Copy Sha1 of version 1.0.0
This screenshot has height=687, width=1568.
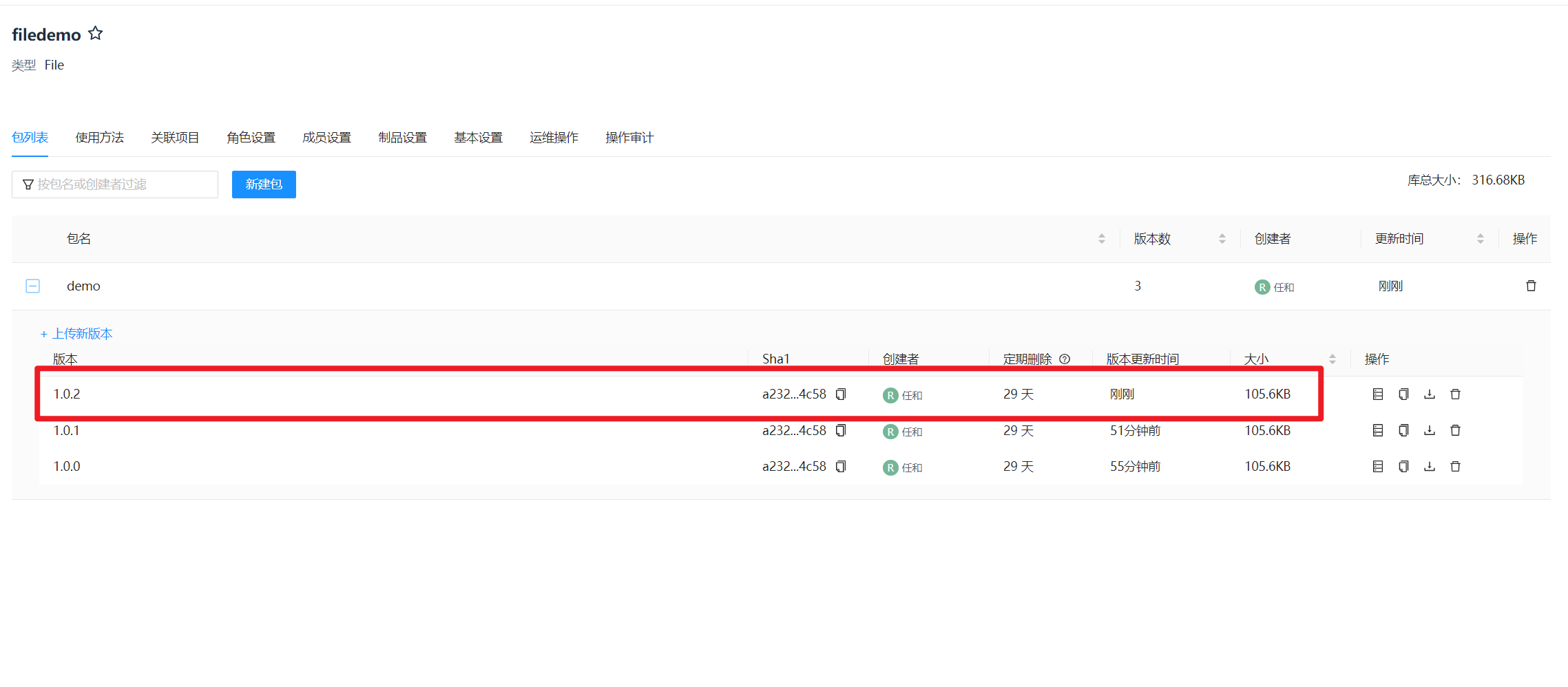click(841, 467)
